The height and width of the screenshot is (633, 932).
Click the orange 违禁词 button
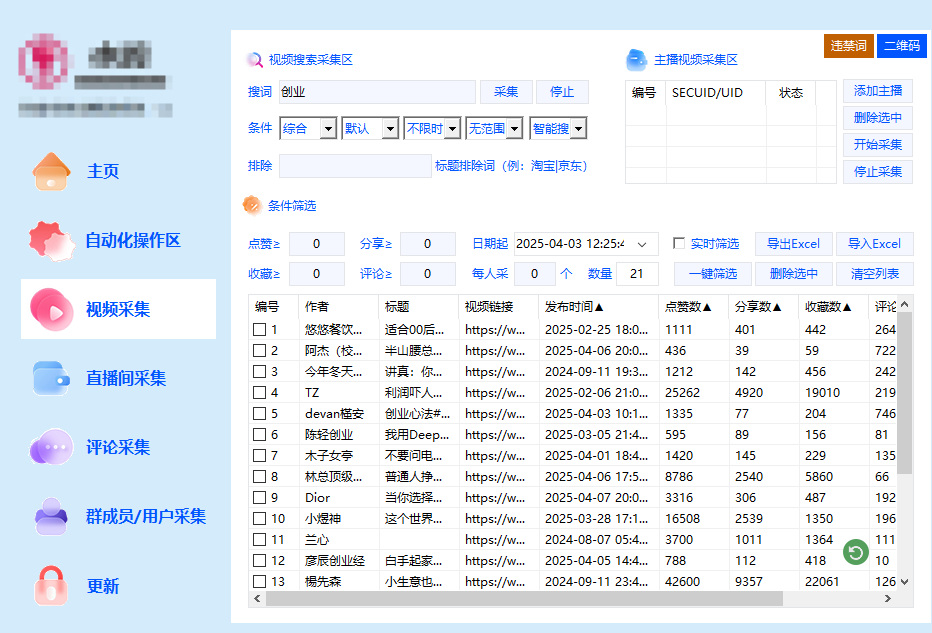coord(848,46)
